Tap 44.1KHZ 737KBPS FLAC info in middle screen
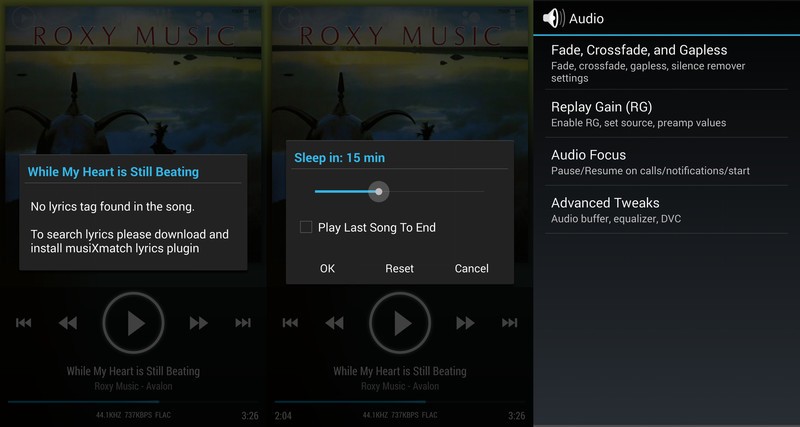Viewport: 800px width, 427px height. click(400, 415)
